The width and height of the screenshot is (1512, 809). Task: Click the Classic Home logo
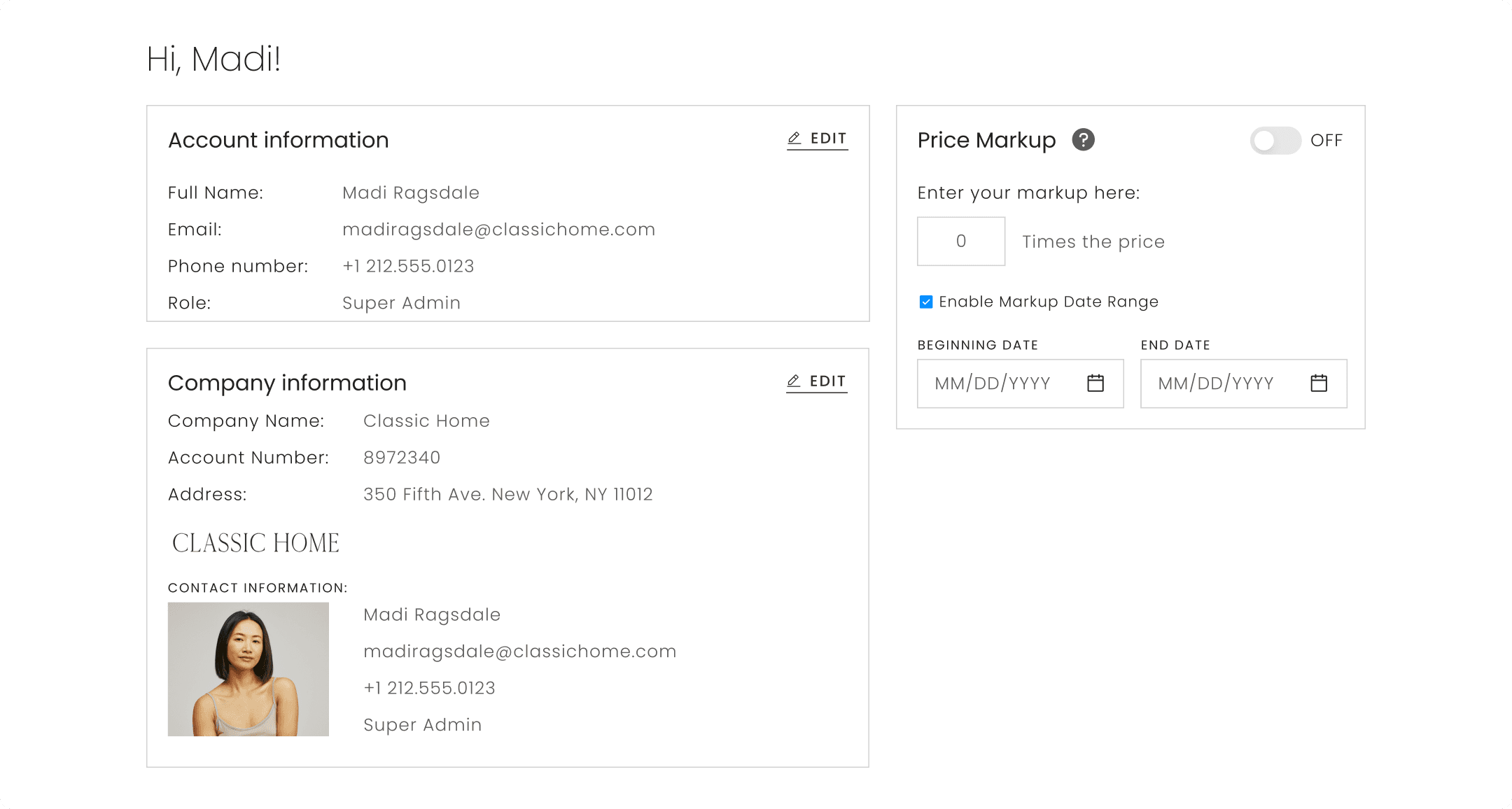(x=255, y=542)
